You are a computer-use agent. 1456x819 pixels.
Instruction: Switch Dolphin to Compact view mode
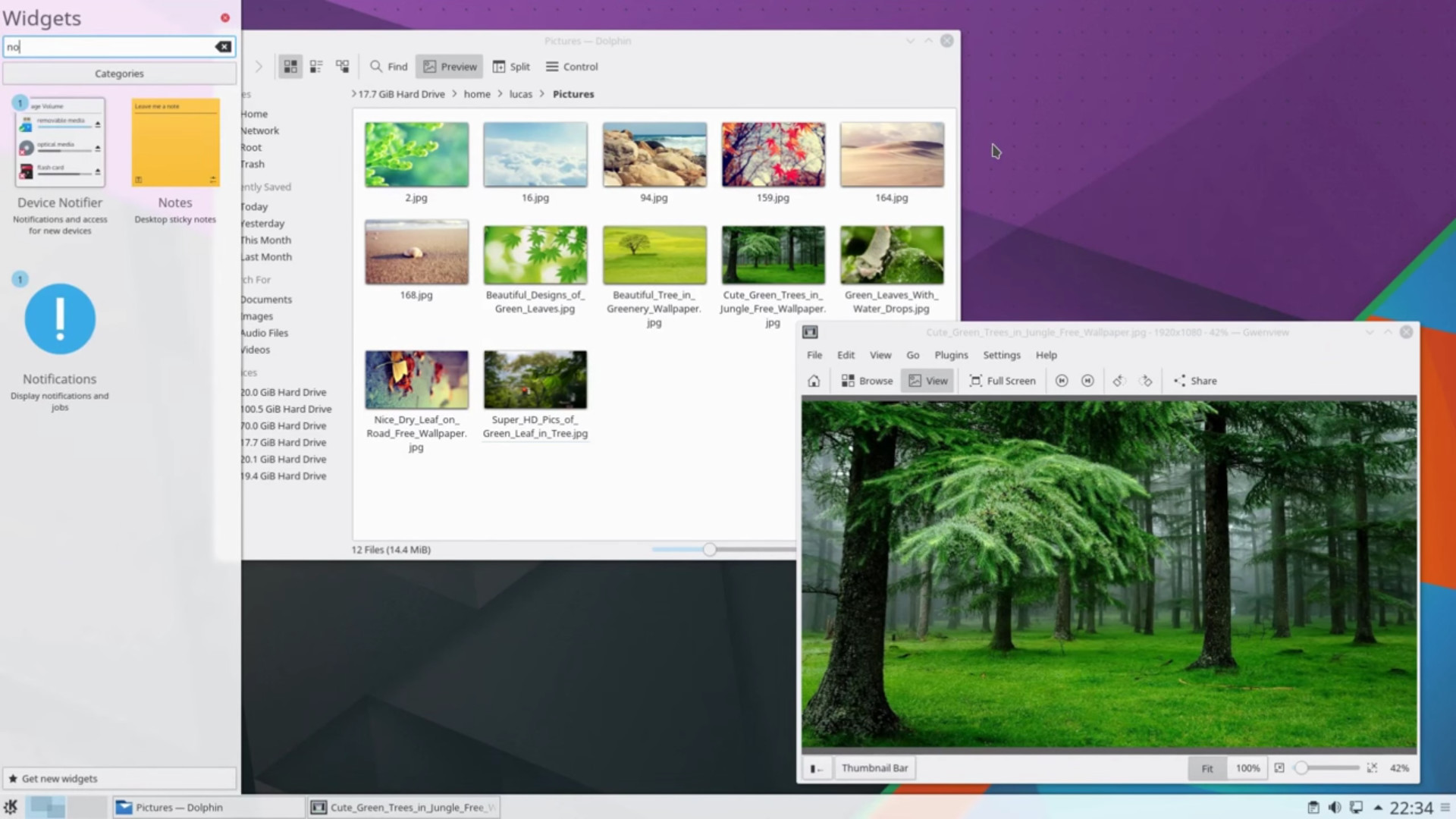(x=316, y=67)
